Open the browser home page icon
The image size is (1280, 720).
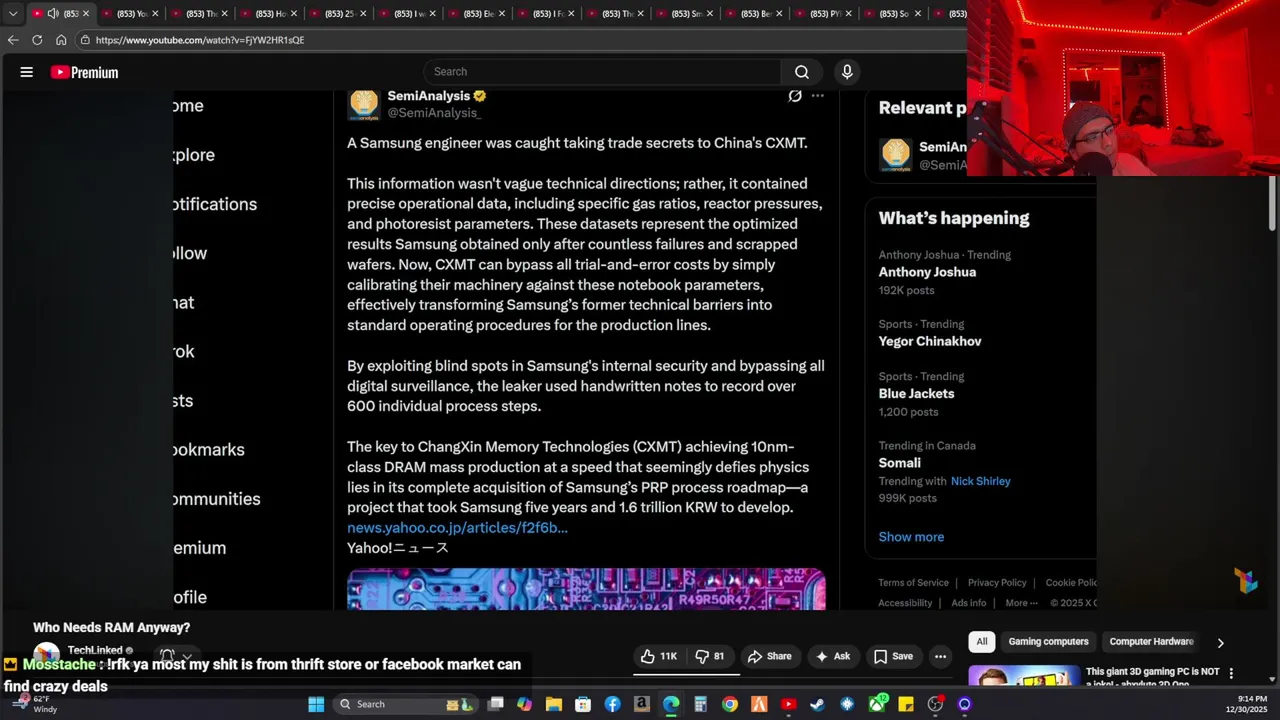coord(61,40)
